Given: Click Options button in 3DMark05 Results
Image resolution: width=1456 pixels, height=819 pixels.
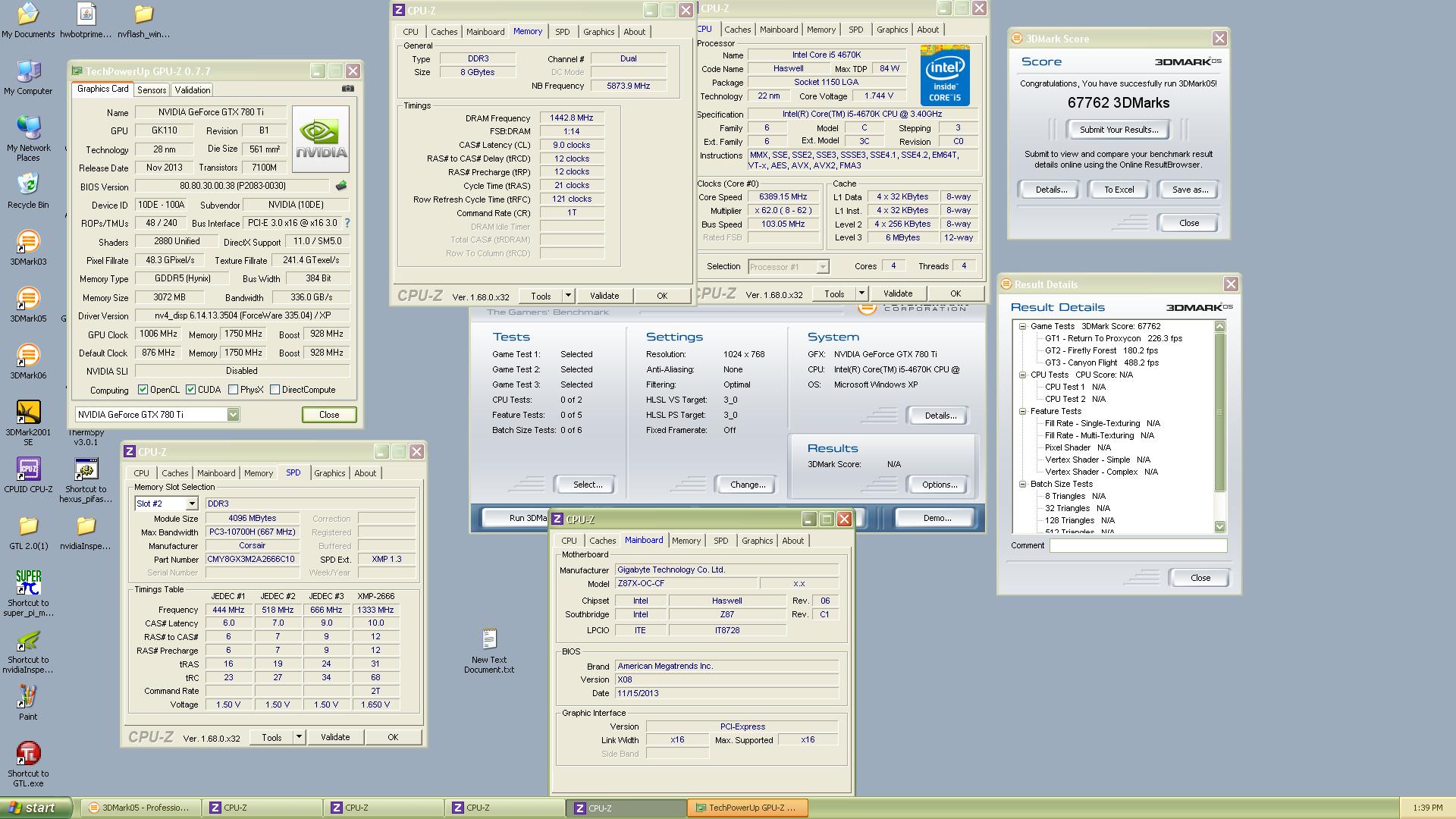Looking at the screenshot, I should [940, 485].
